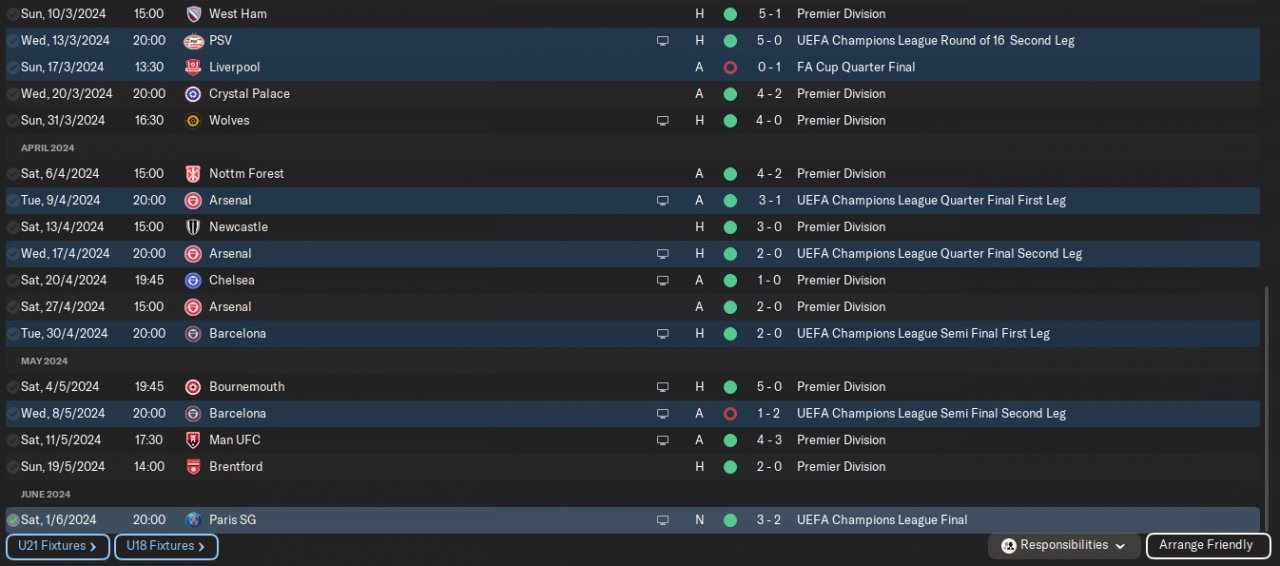Toggle the selection tick on the Liverpool row
1280x566 pixels.
coord(13,67)
